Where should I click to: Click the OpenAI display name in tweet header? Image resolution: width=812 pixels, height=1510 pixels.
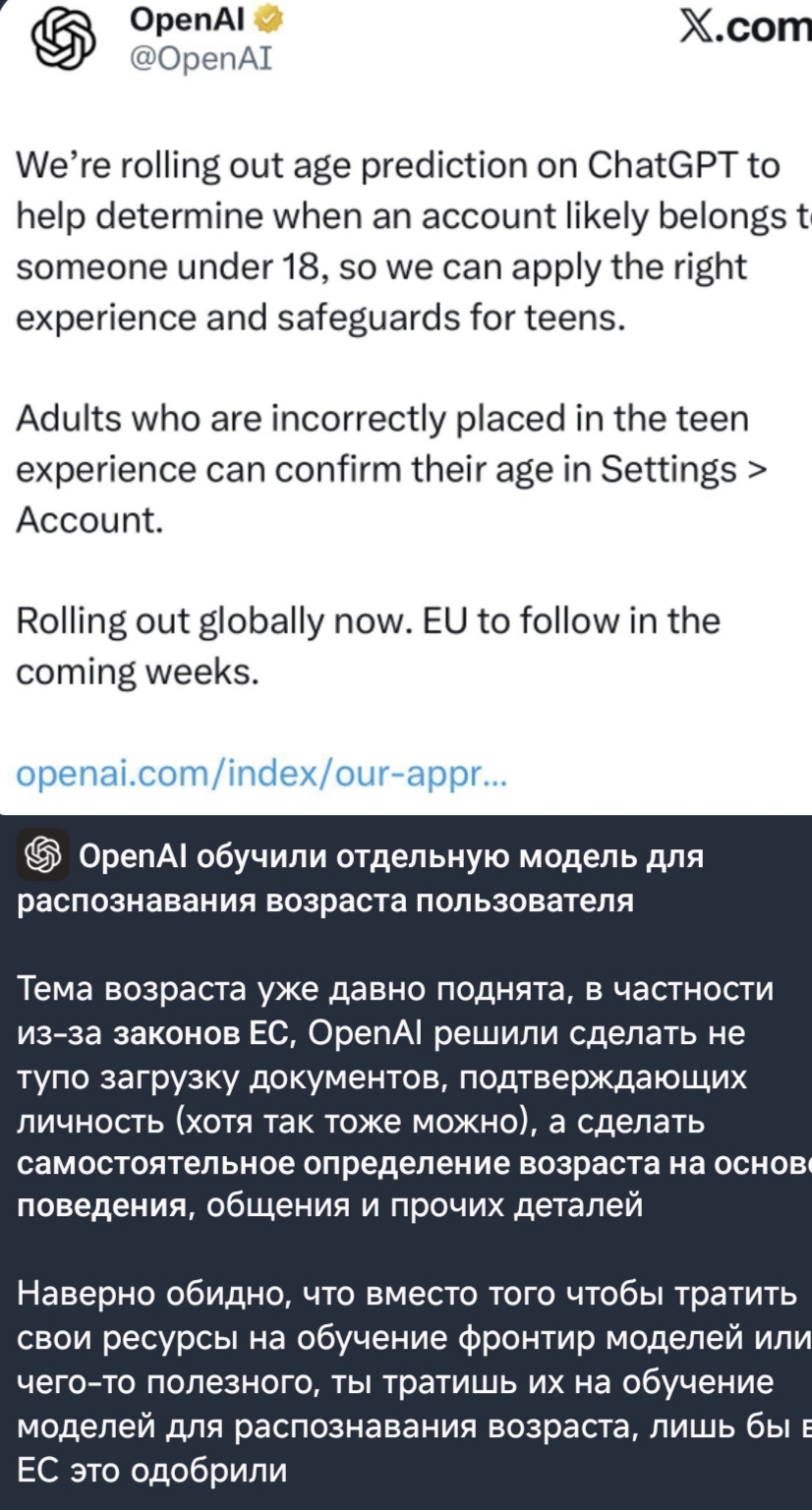click(x=188, y=19)
